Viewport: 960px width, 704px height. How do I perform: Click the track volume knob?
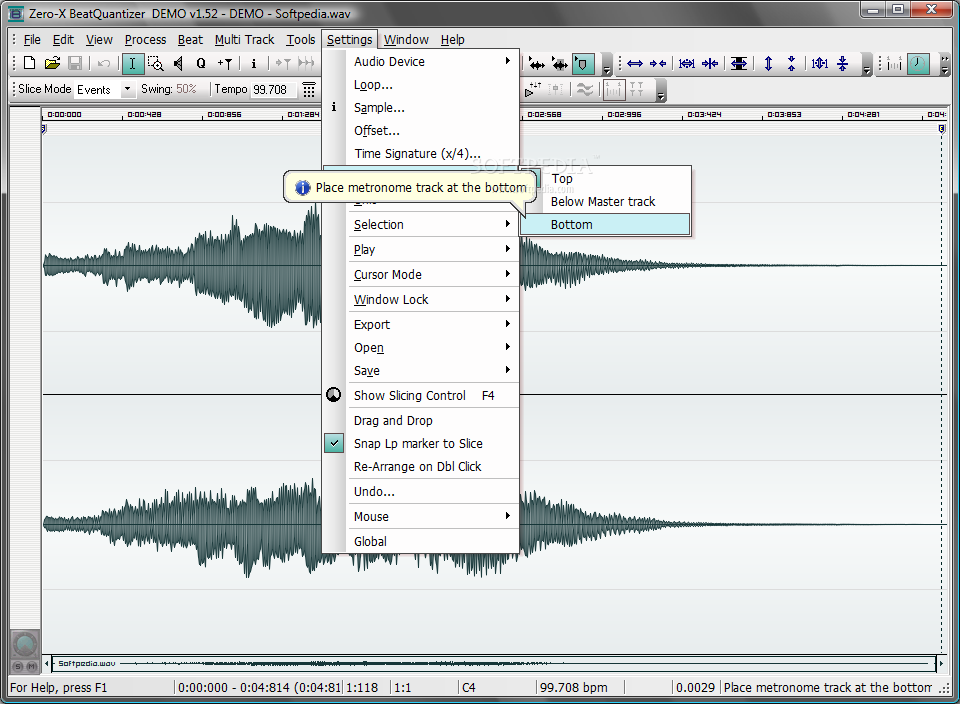[x=24, y=645]
